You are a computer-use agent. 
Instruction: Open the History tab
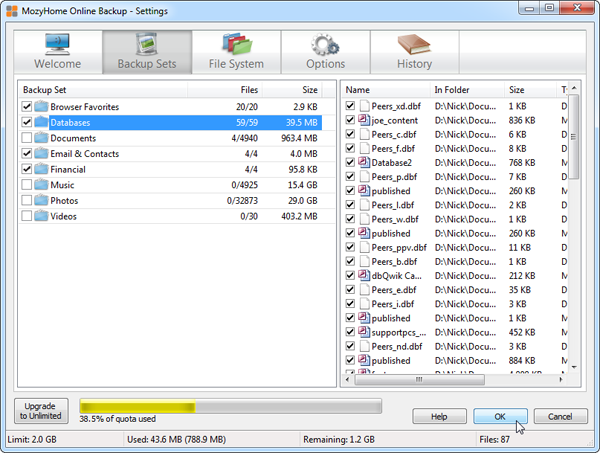point(414,52)
